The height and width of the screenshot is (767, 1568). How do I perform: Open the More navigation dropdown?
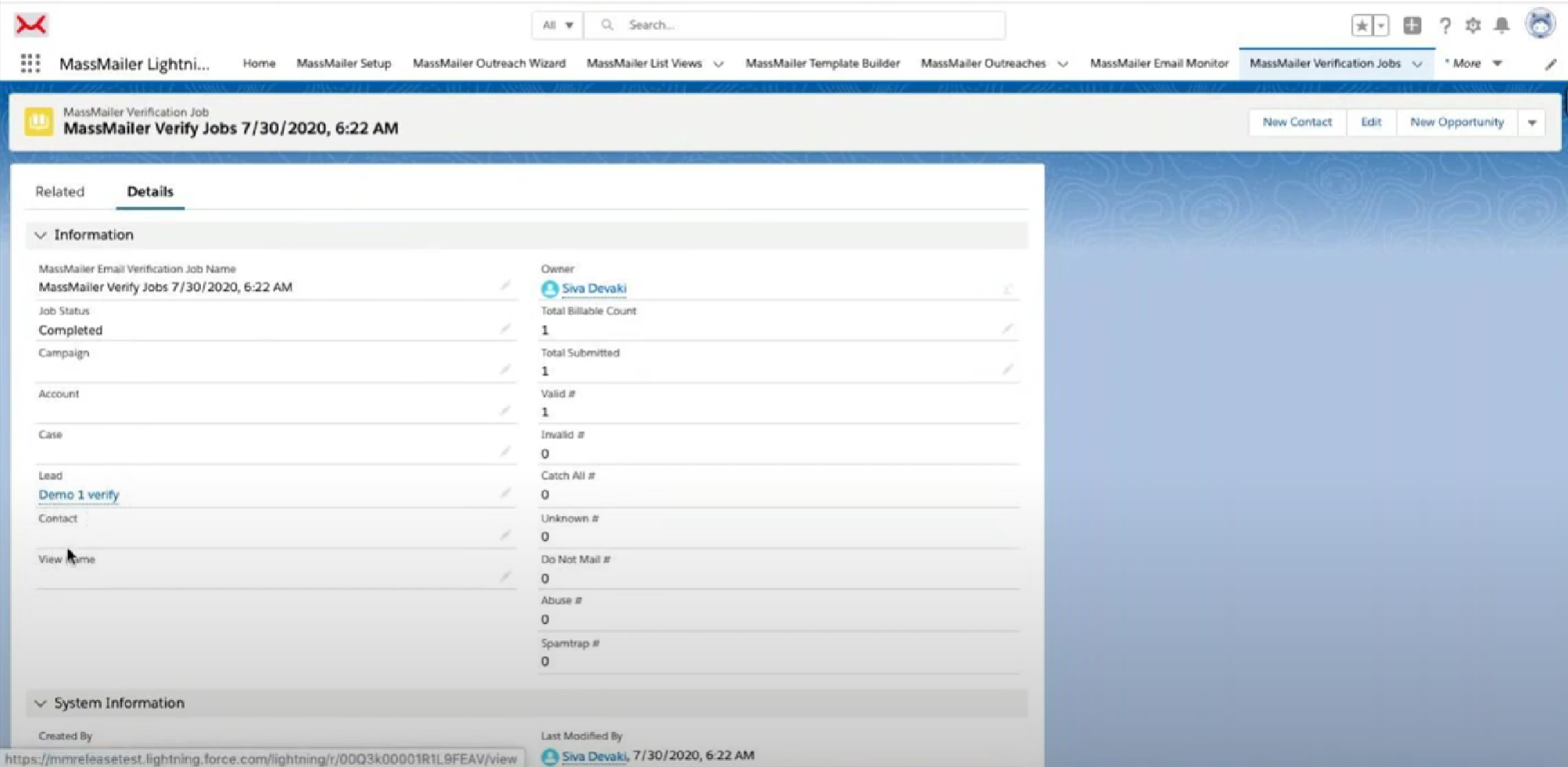pos(1473,63)
